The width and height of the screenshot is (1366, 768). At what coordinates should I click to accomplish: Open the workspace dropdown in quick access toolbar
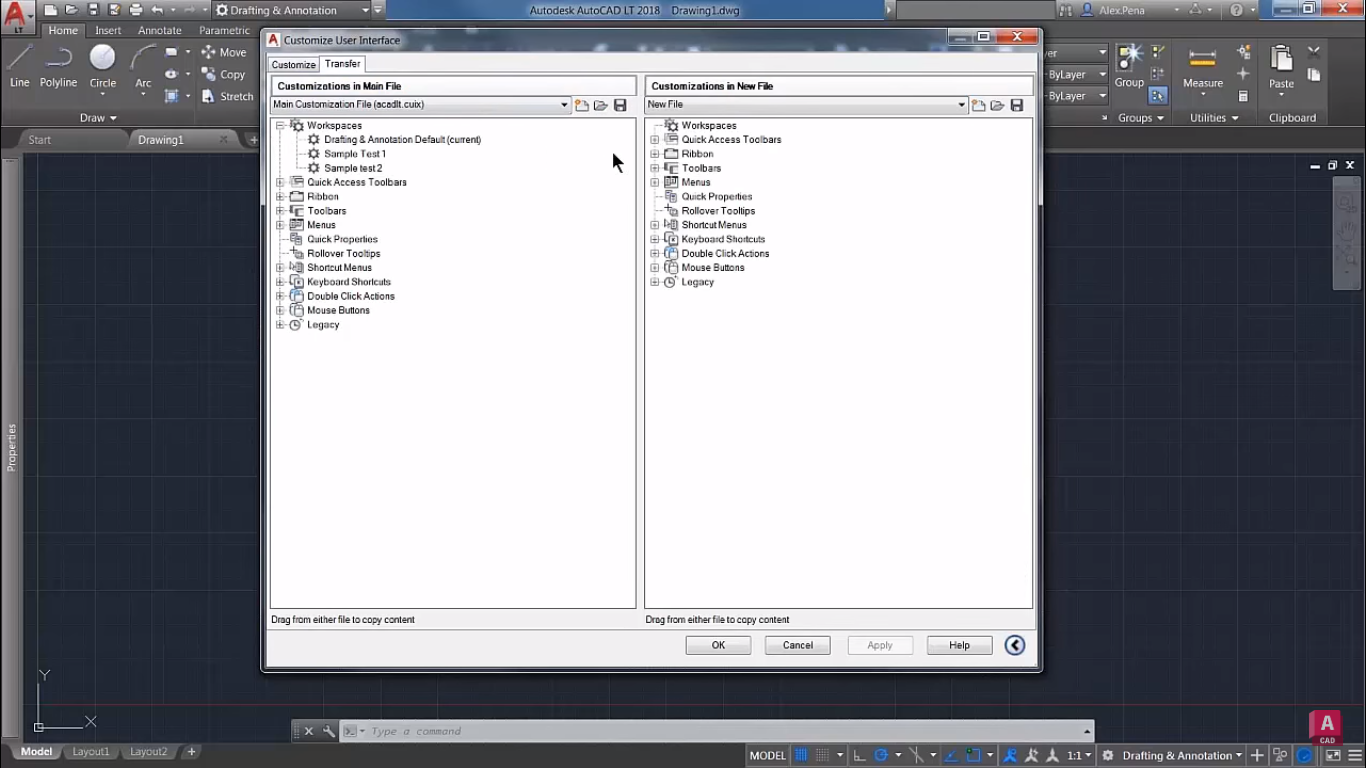point(292,10)
